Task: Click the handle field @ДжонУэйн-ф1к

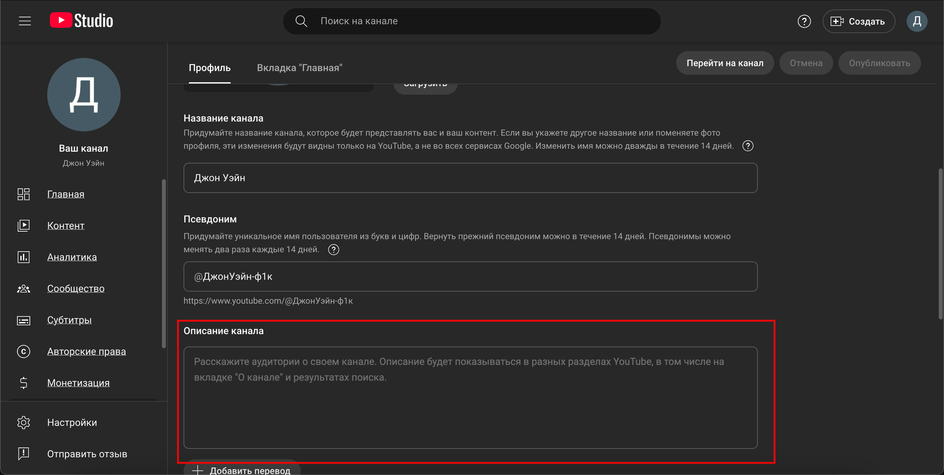Action: (x=470, y=277)
